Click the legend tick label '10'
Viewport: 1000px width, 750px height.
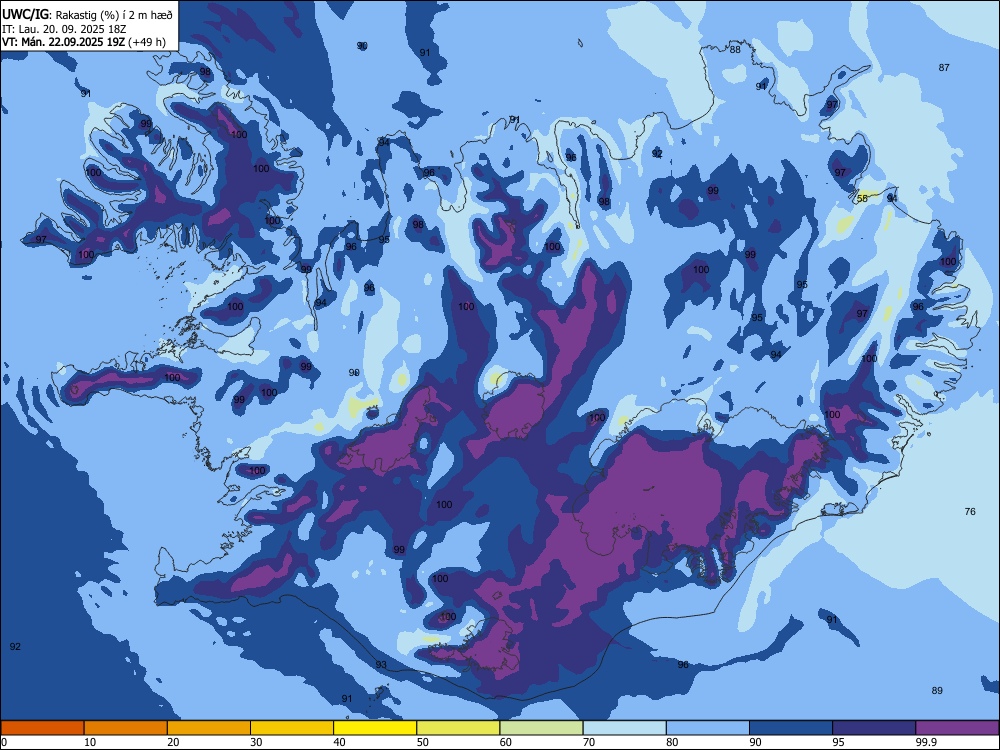(90, 742)
